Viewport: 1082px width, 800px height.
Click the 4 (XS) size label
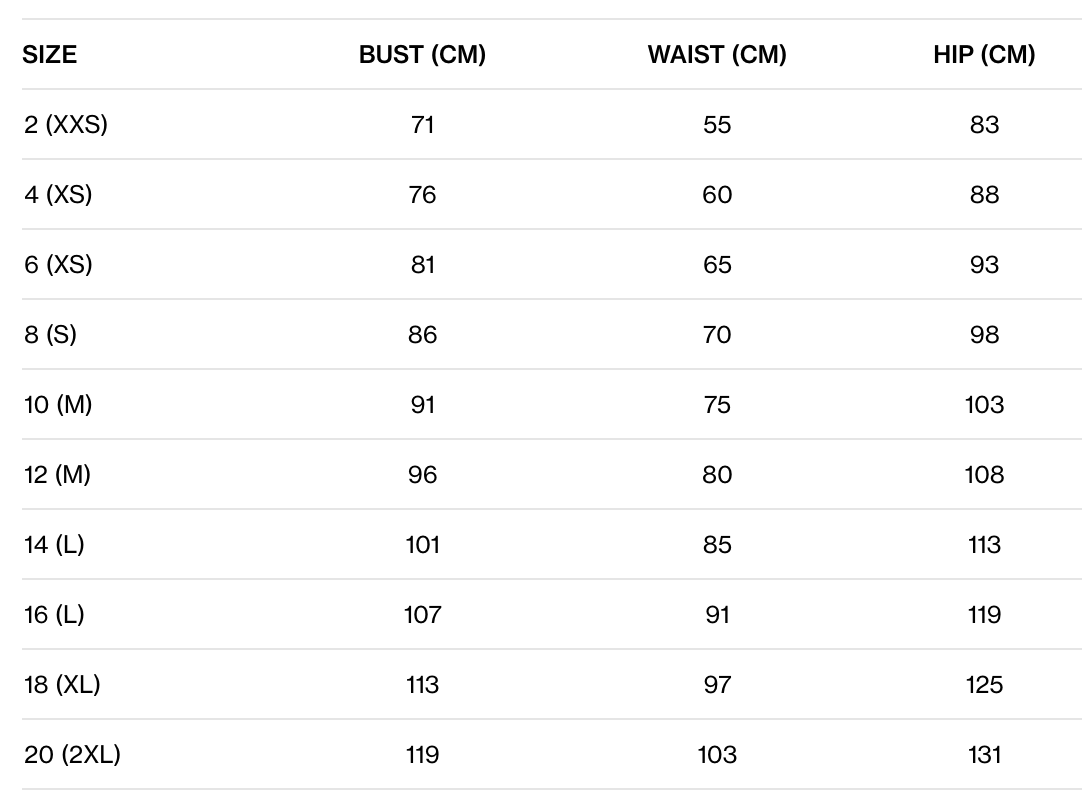coord(58,195)
